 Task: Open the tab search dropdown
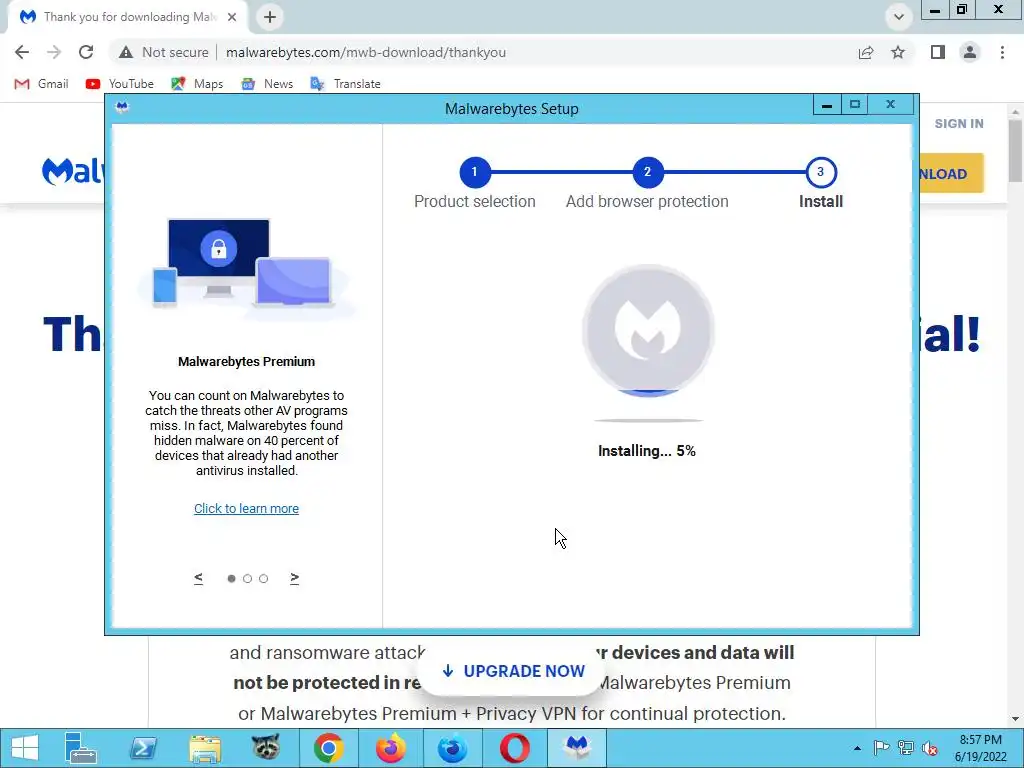[899, 17]
